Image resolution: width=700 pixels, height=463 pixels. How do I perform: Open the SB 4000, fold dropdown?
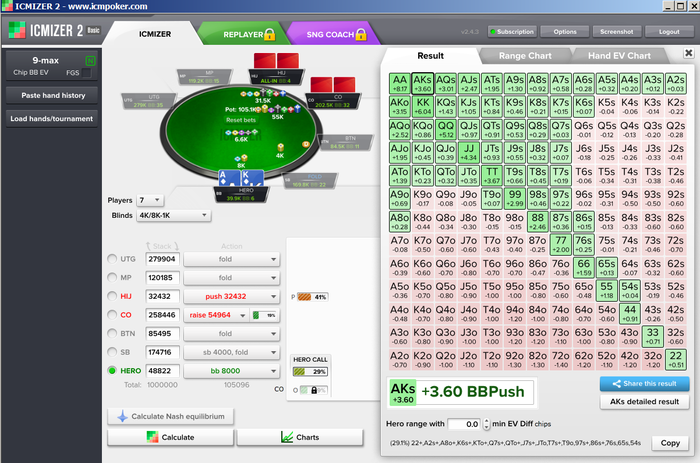pyautogui.click(x=232, y=352)
